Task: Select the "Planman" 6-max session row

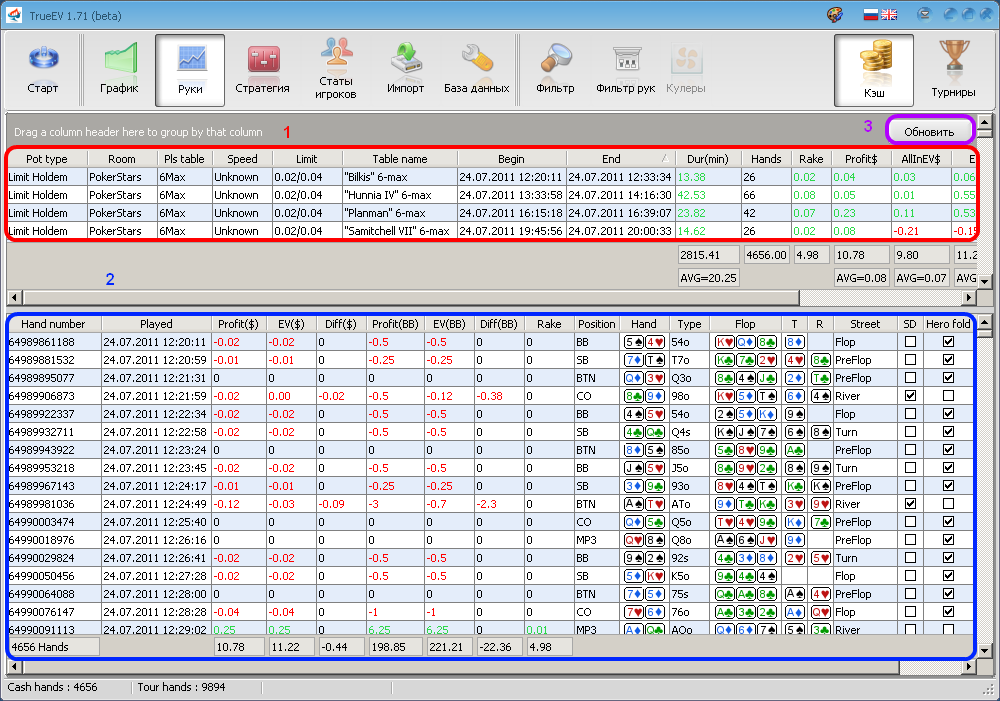Action: pyautogui.click(x=491, y=213)
